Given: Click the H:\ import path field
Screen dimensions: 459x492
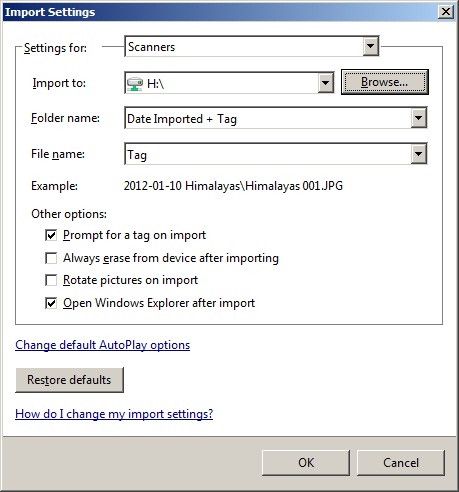Looking at the screenshot, I should (229, 83).
